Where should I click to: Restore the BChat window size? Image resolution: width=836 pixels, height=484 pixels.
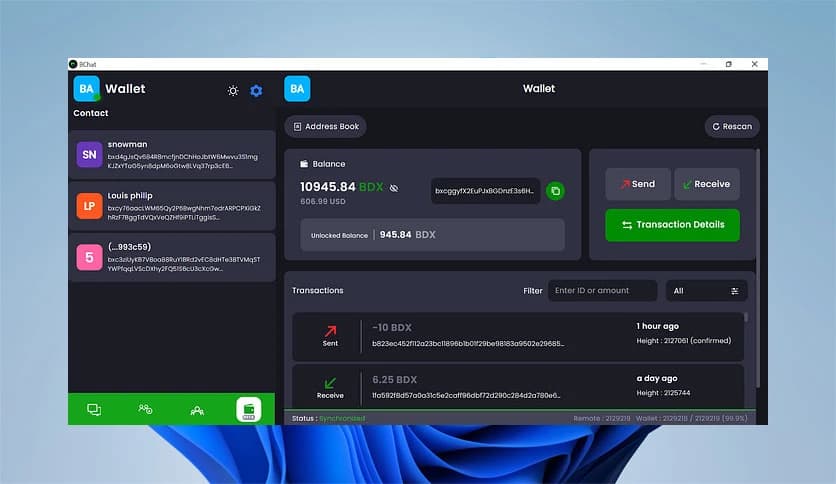click(728, 64)
